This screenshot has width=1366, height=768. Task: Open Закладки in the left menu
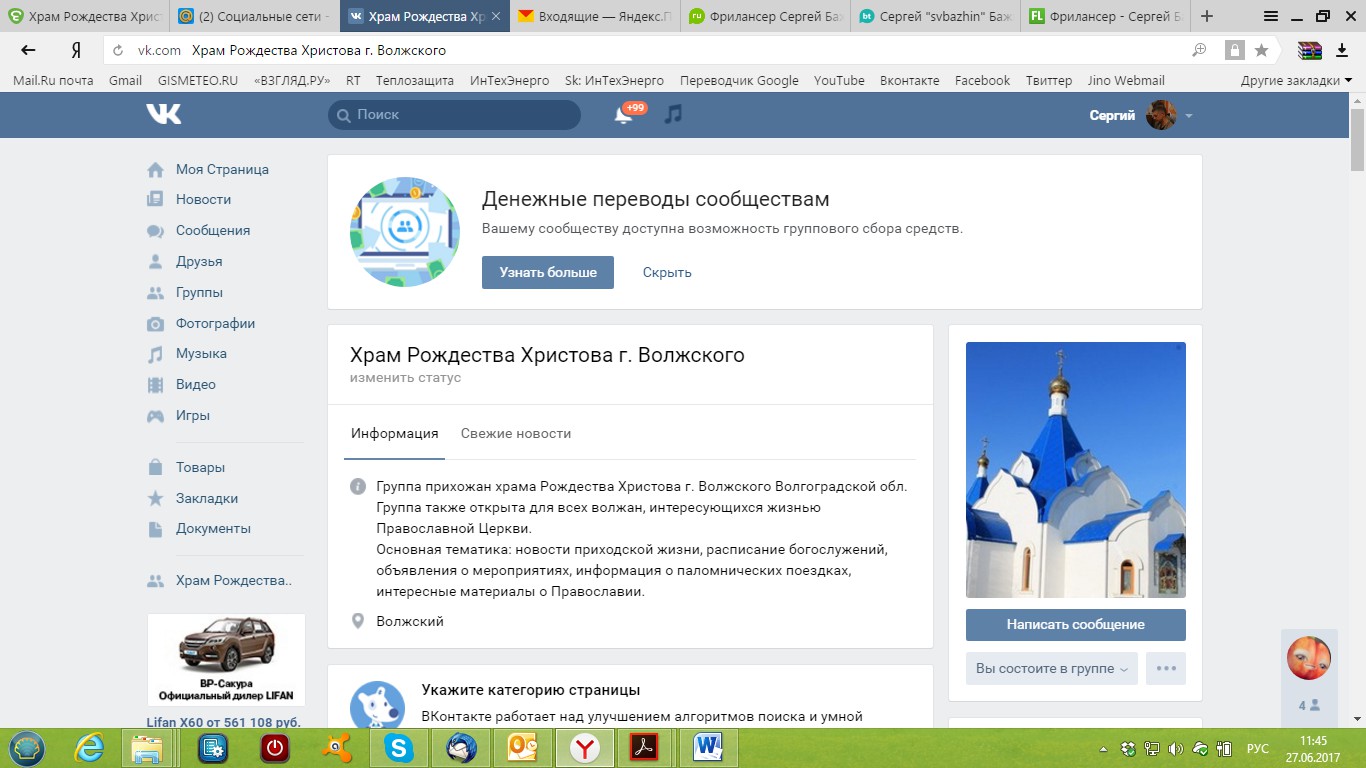[207, 498]
